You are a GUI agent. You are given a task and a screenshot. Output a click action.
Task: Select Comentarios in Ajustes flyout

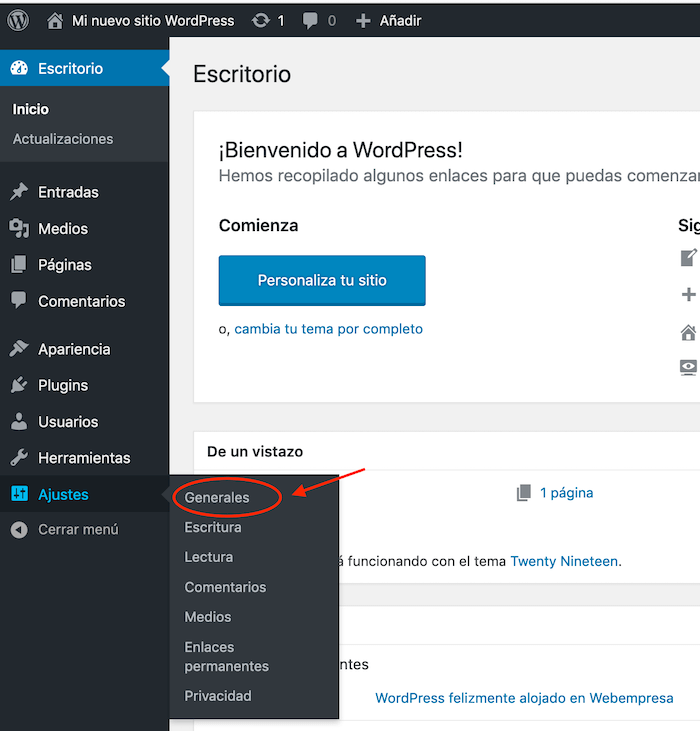point(225,587)
